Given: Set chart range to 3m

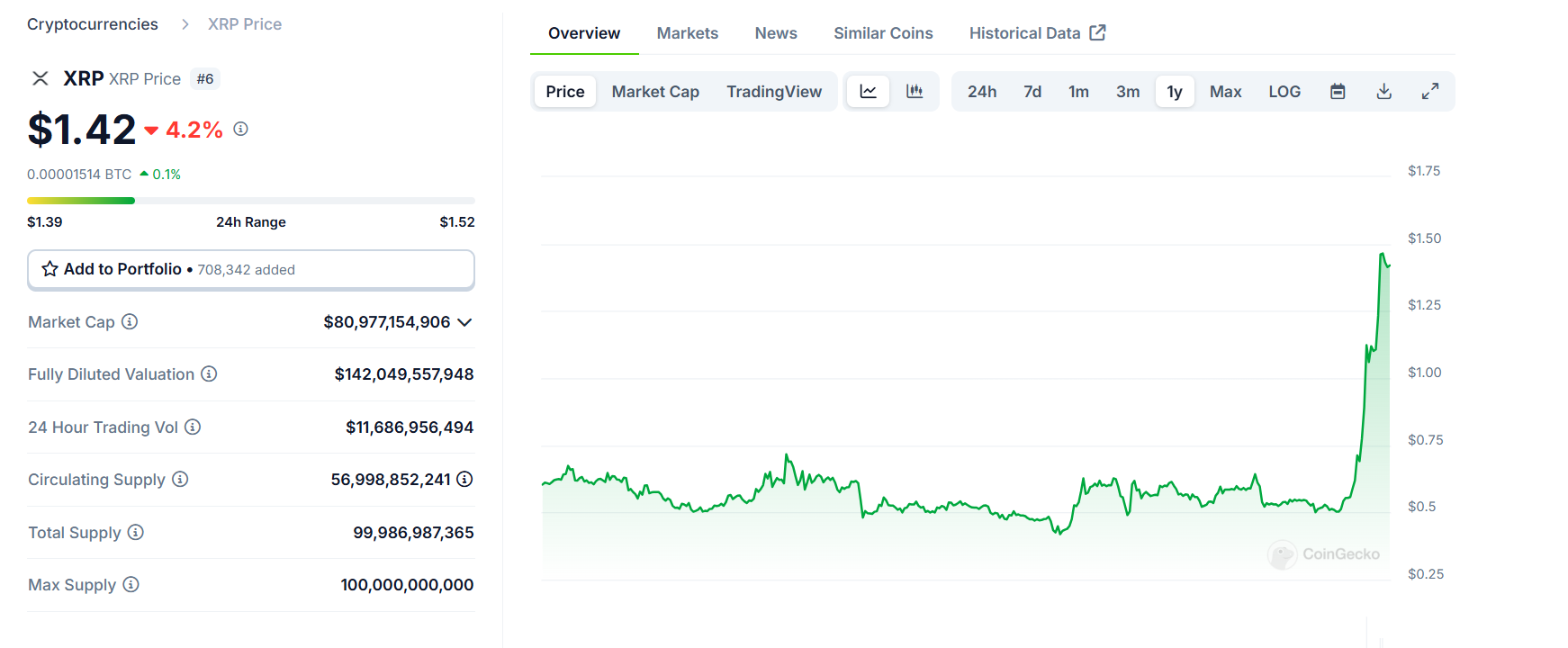Looking at the screenshot, I should click(x=1128, y=91).
